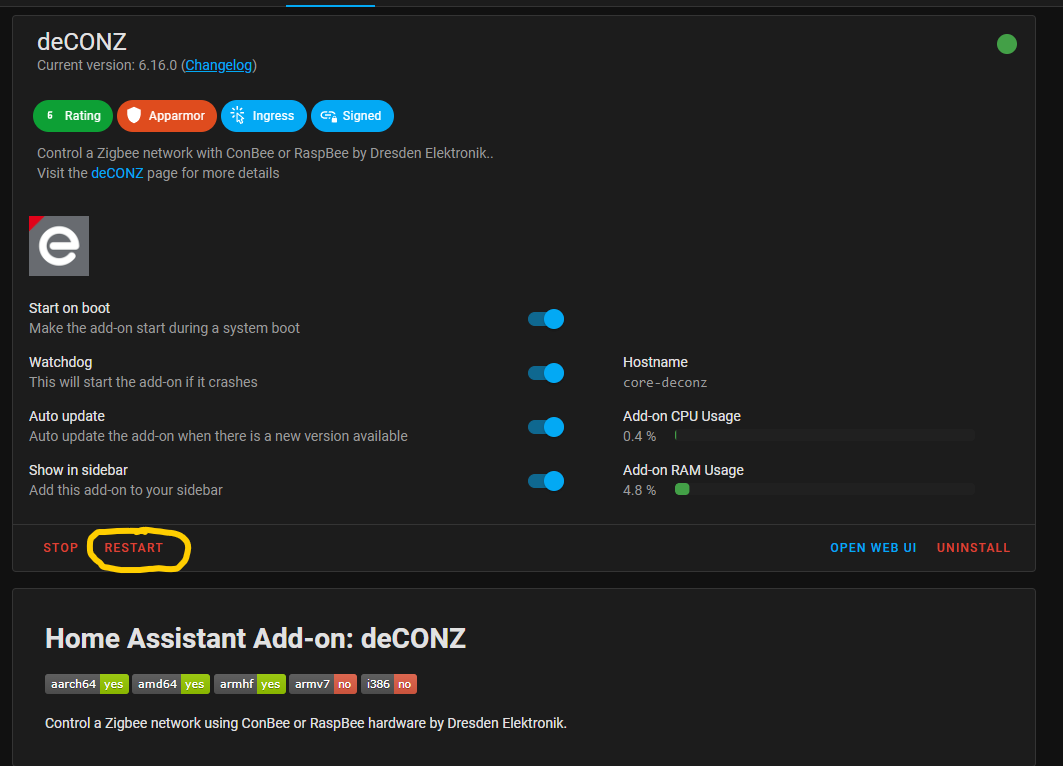Click the Show in sidebar label

click(79, 470)
